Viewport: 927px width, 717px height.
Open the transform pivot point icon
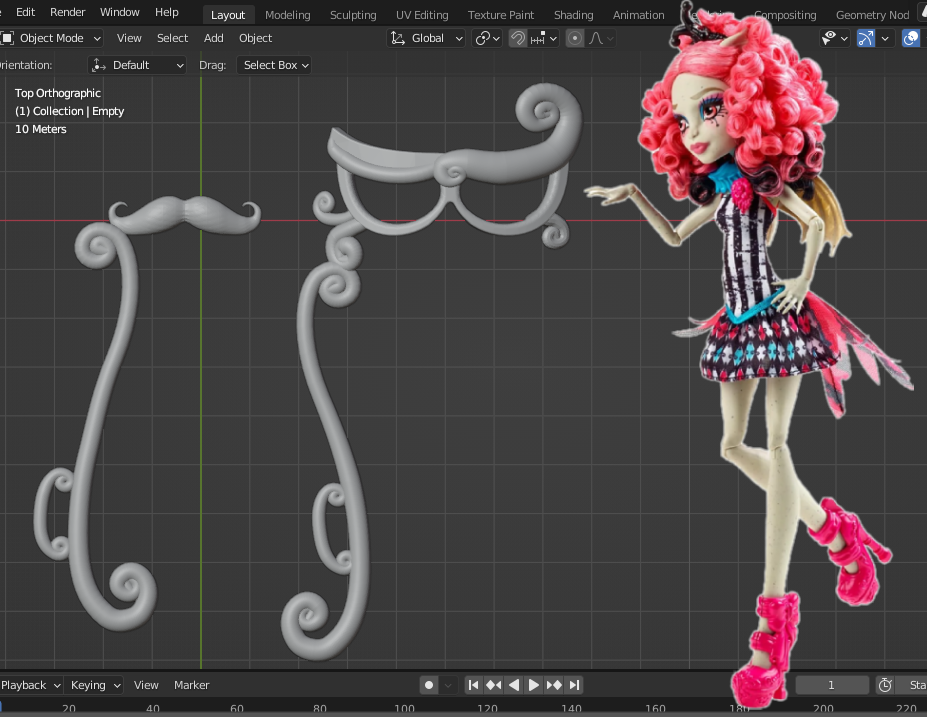point(482,38)
